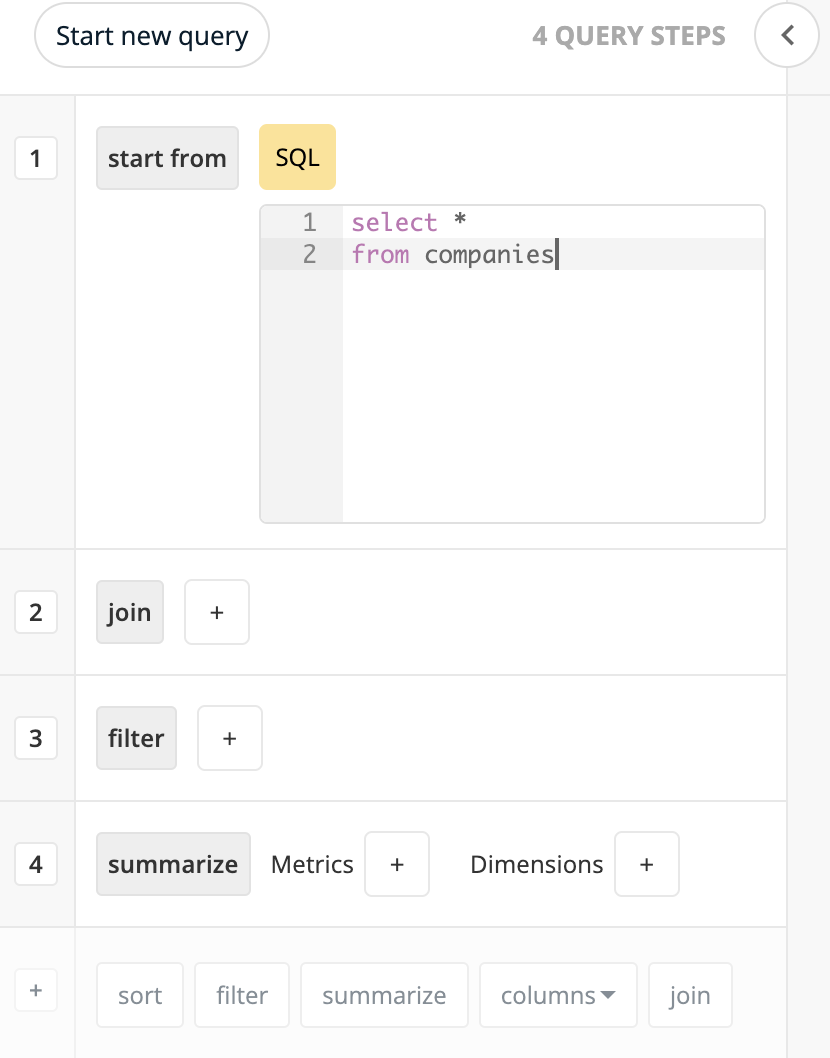This screenshot has height=1058, width=830.
Task: Add a new filter step below
Action: (x=242, y=995)
